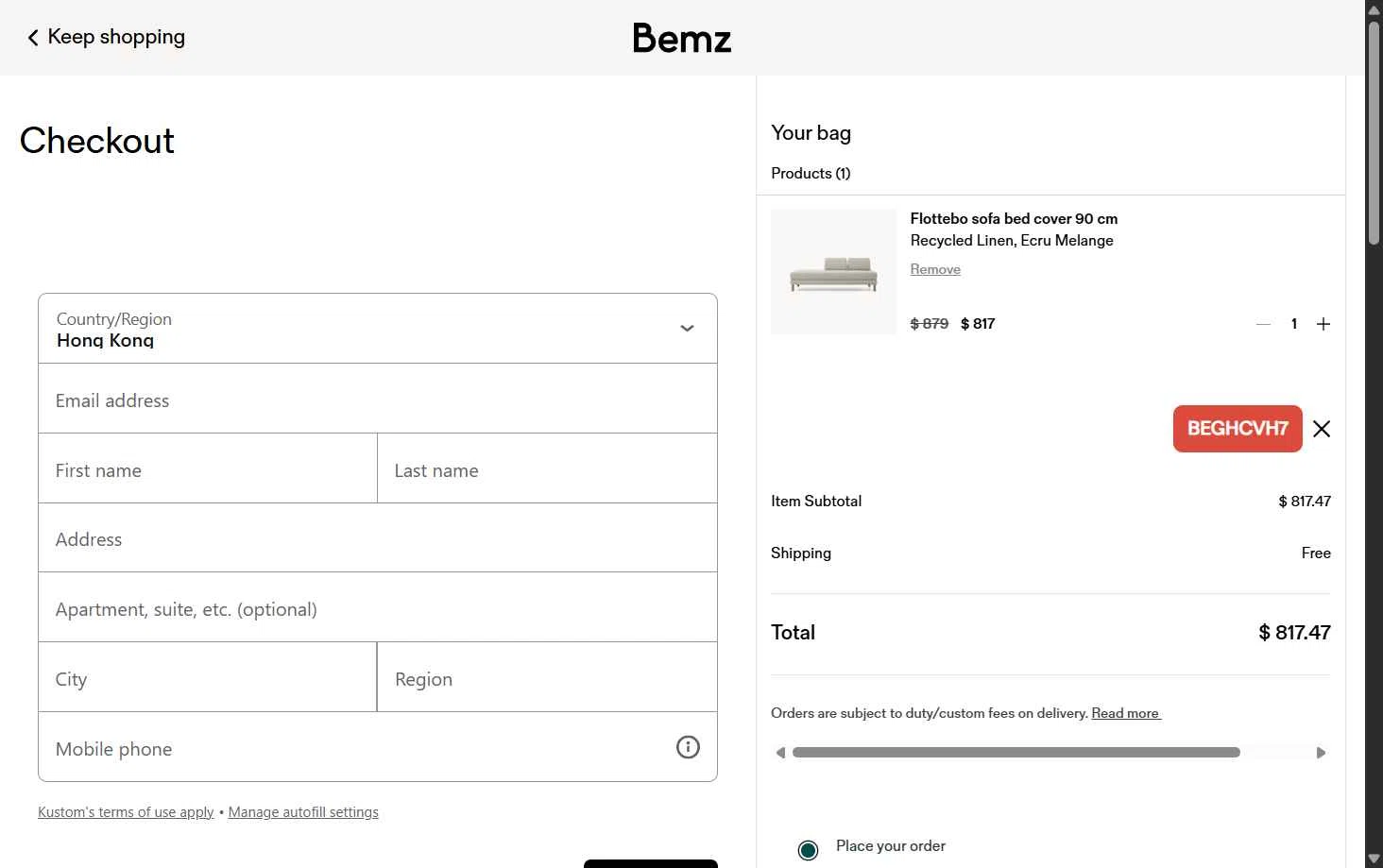This screenshot has width=1383, height=868.
Task: Click the Total $ 817.47 amount
Action: 1294,633
